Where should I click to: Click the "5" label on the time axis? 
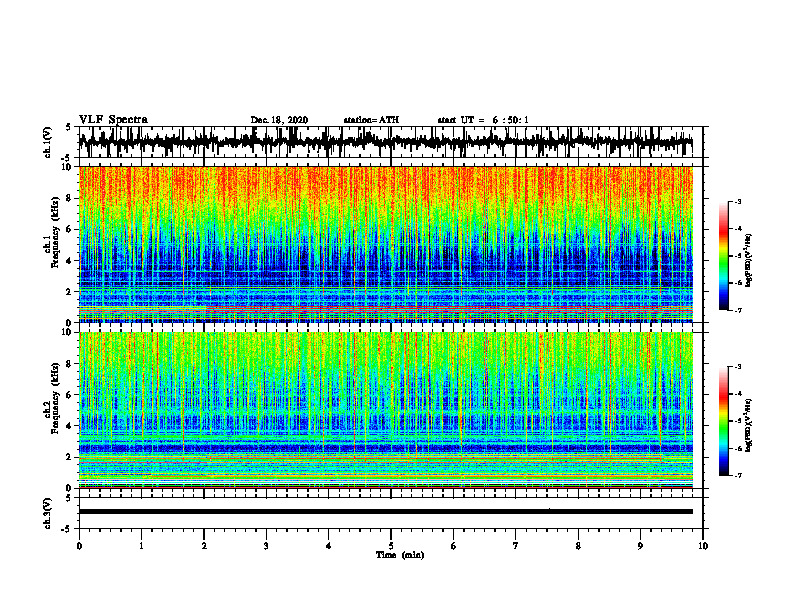[391, 546]
